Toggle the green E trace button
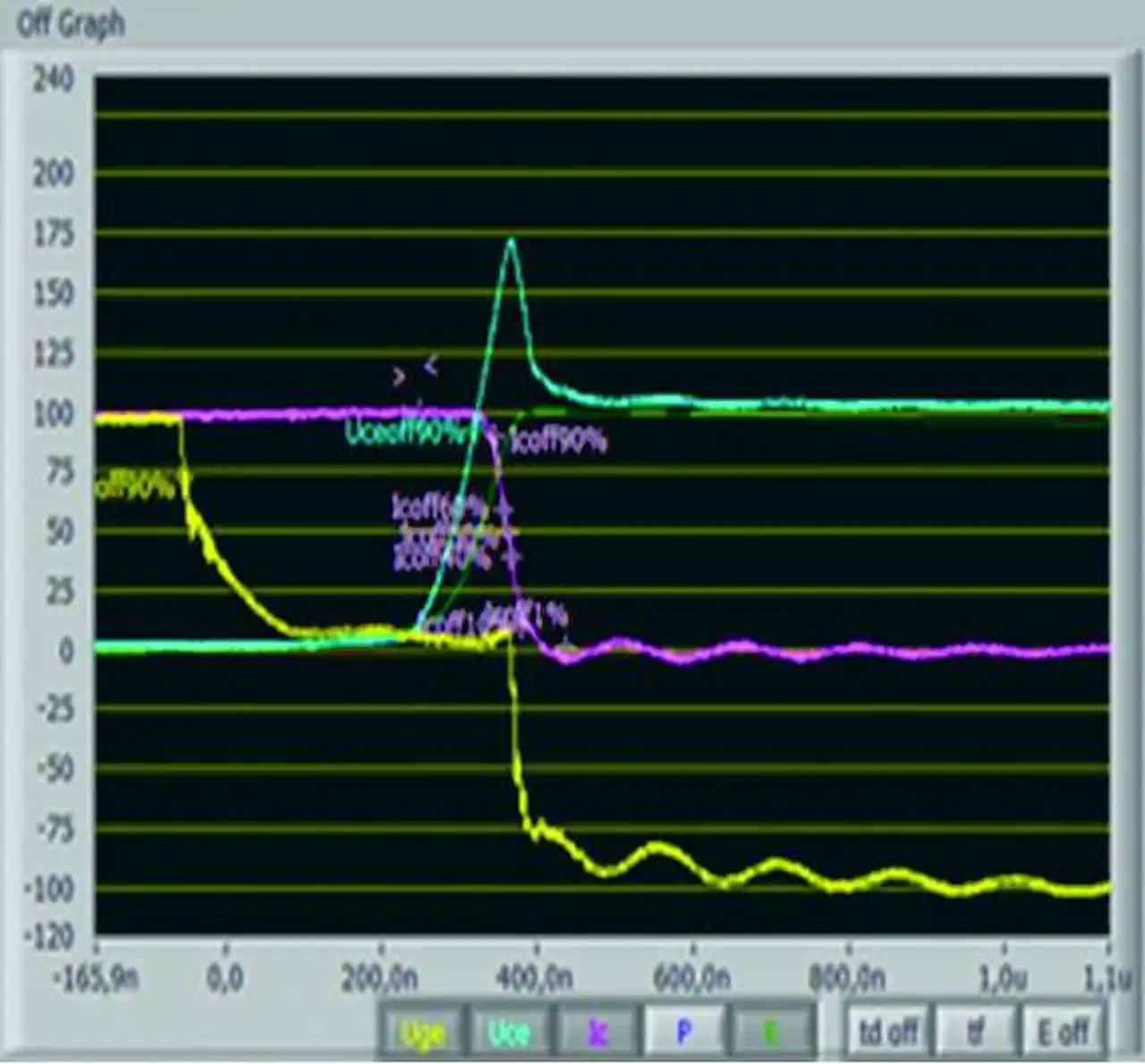The height and width of the screenshot is (1064, 1145). tap(770, 1033)
